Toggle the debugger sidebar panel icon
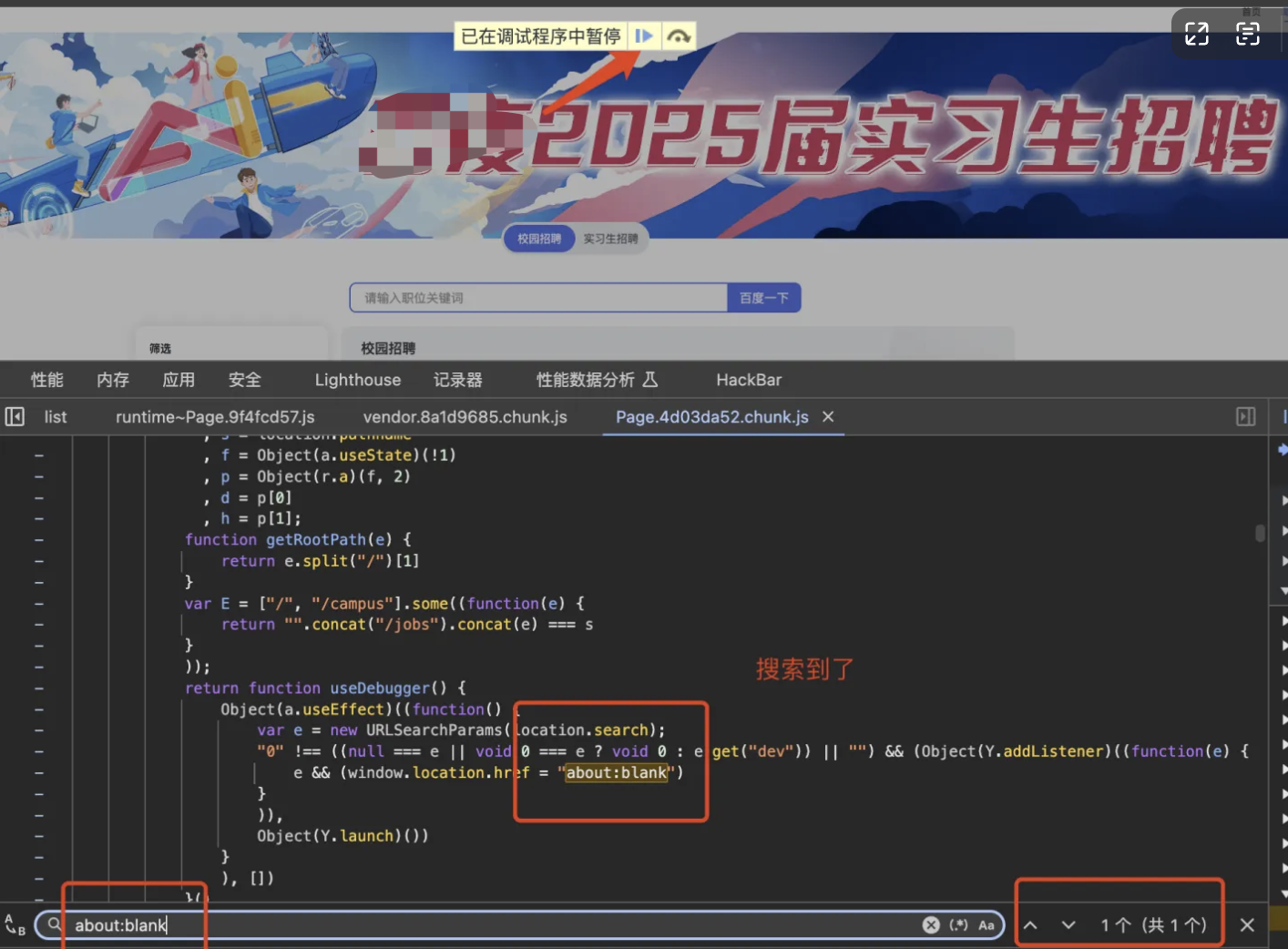 1245,416
